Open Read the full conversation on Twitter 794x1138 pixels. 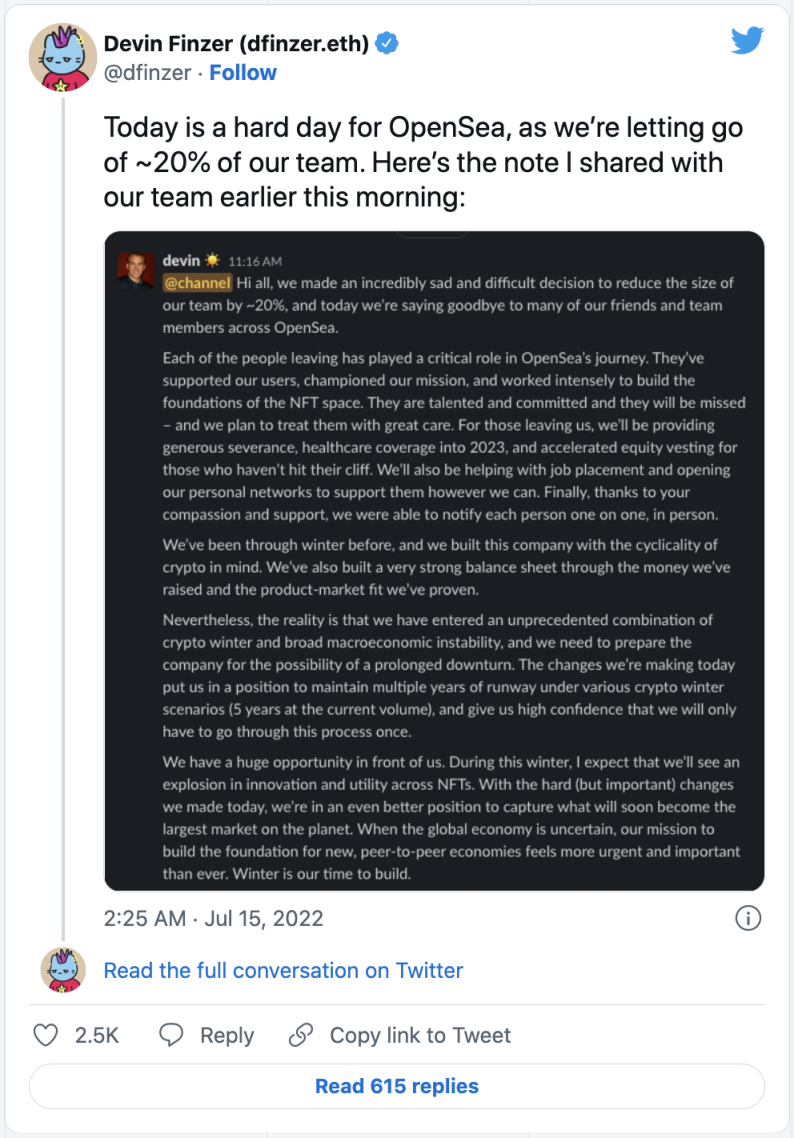[283, 970]
